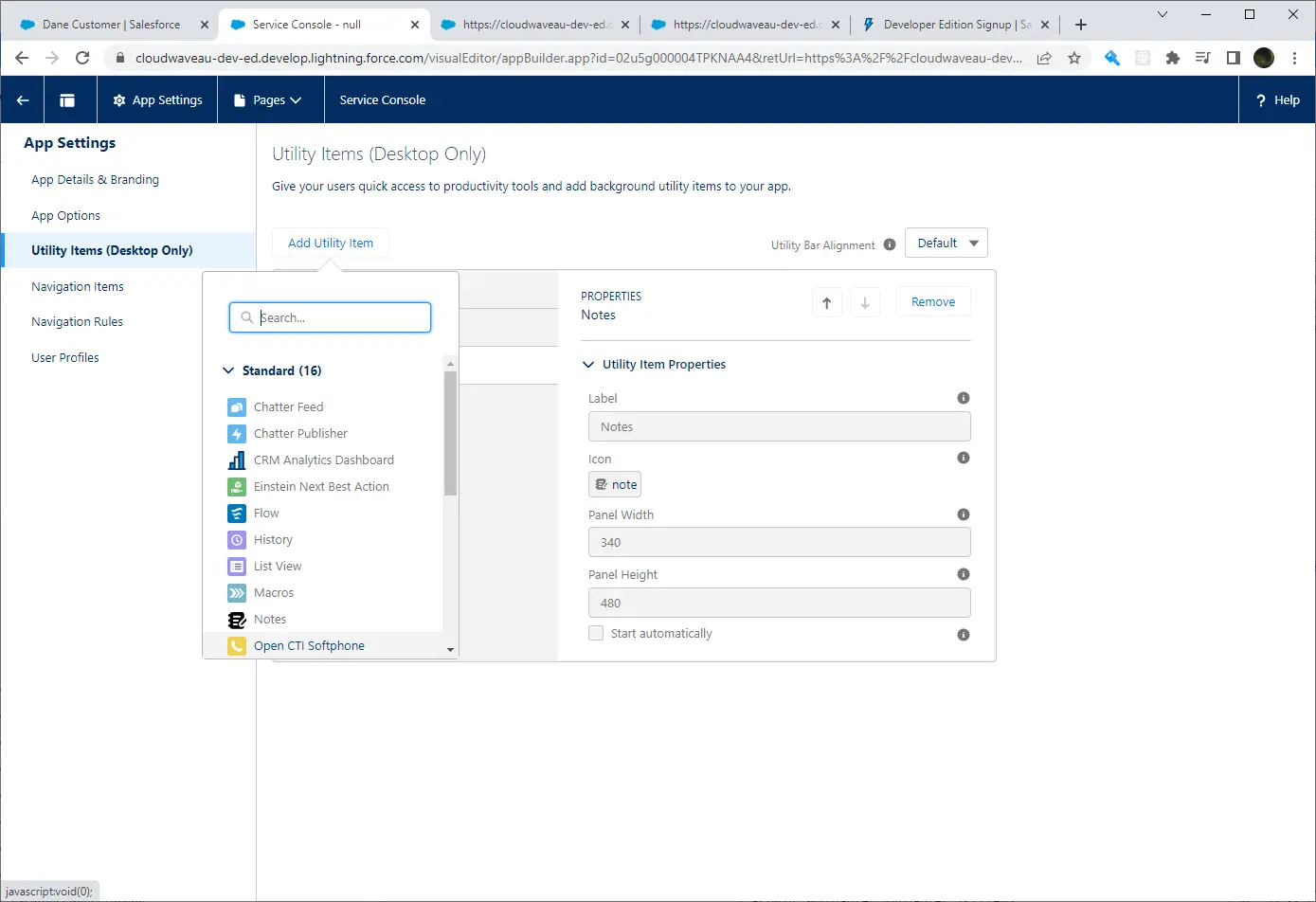Click the Remove button

click(932, 302)
